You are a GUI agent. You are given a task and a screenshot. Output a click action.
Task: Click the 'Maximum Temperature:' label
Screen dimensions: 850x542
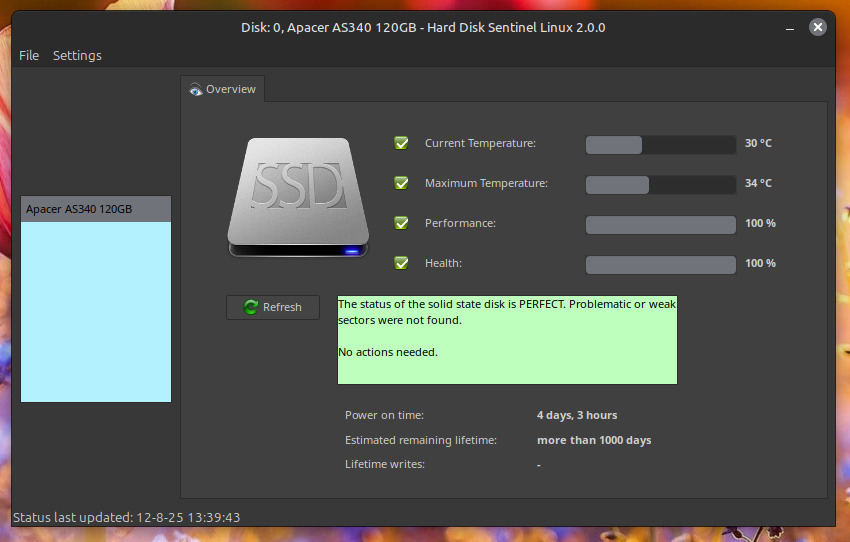click(486, 183)
